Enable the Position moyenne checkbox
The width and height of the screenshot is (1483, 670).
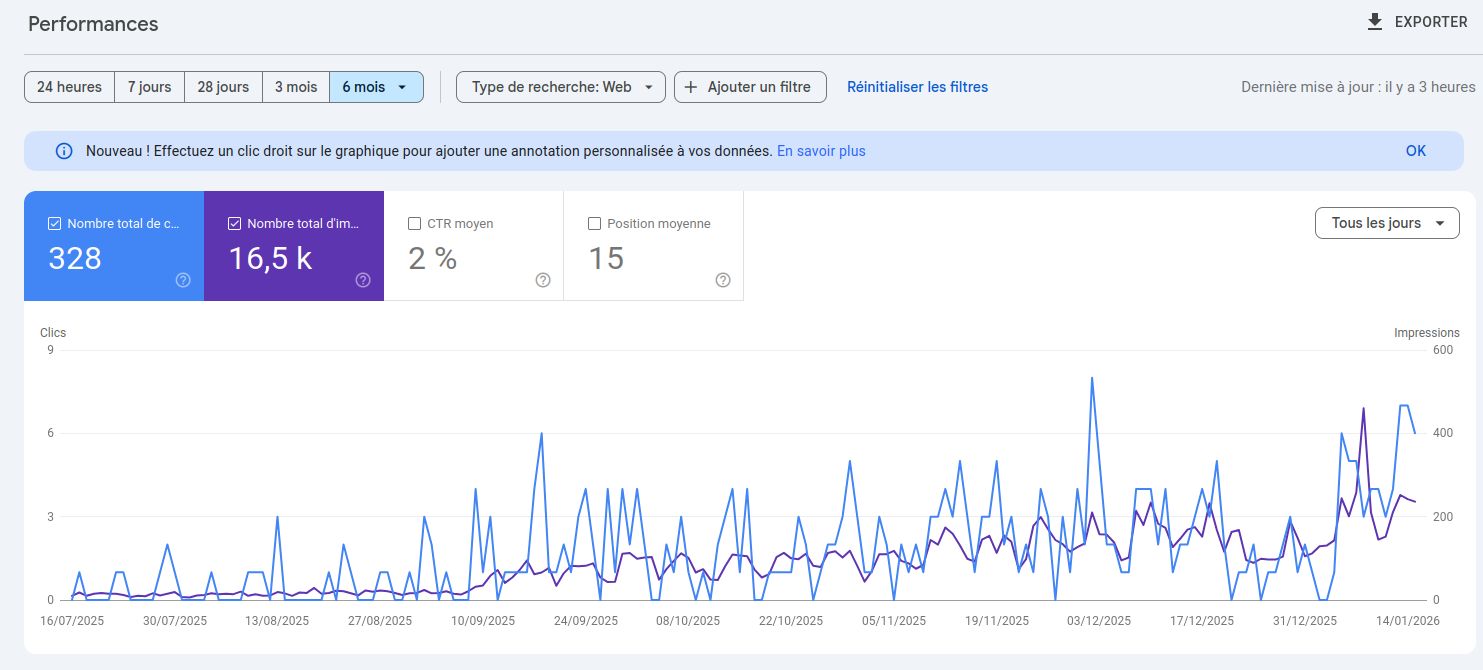594,223
